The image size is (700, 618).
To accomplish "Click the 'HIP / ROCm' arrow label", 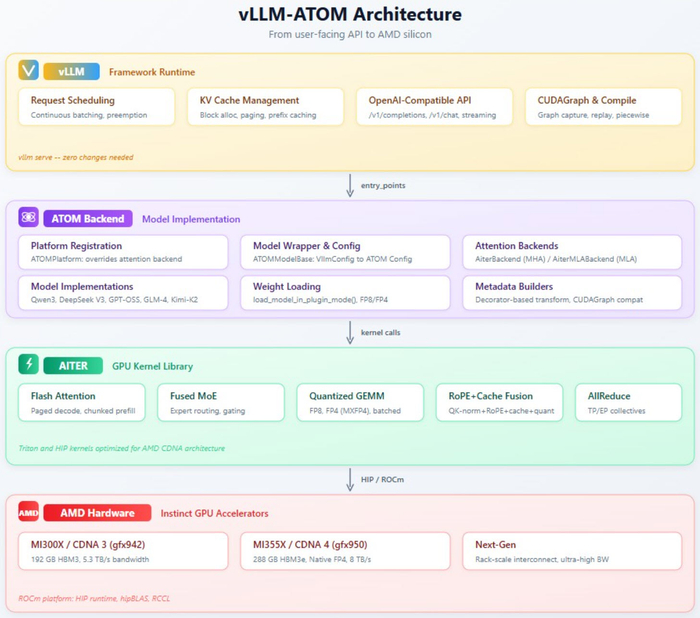I will coord(382,479).
